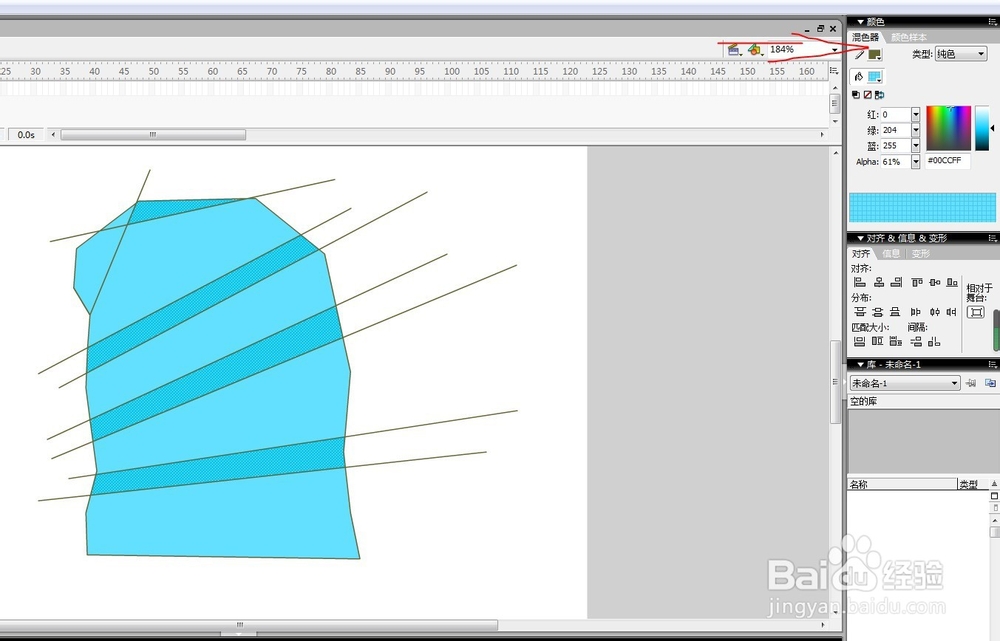Image resolution: width=1000 pixels, height=641 pixels.
Task: Click the Match width and height icon
Action: (x=895, y=342)
